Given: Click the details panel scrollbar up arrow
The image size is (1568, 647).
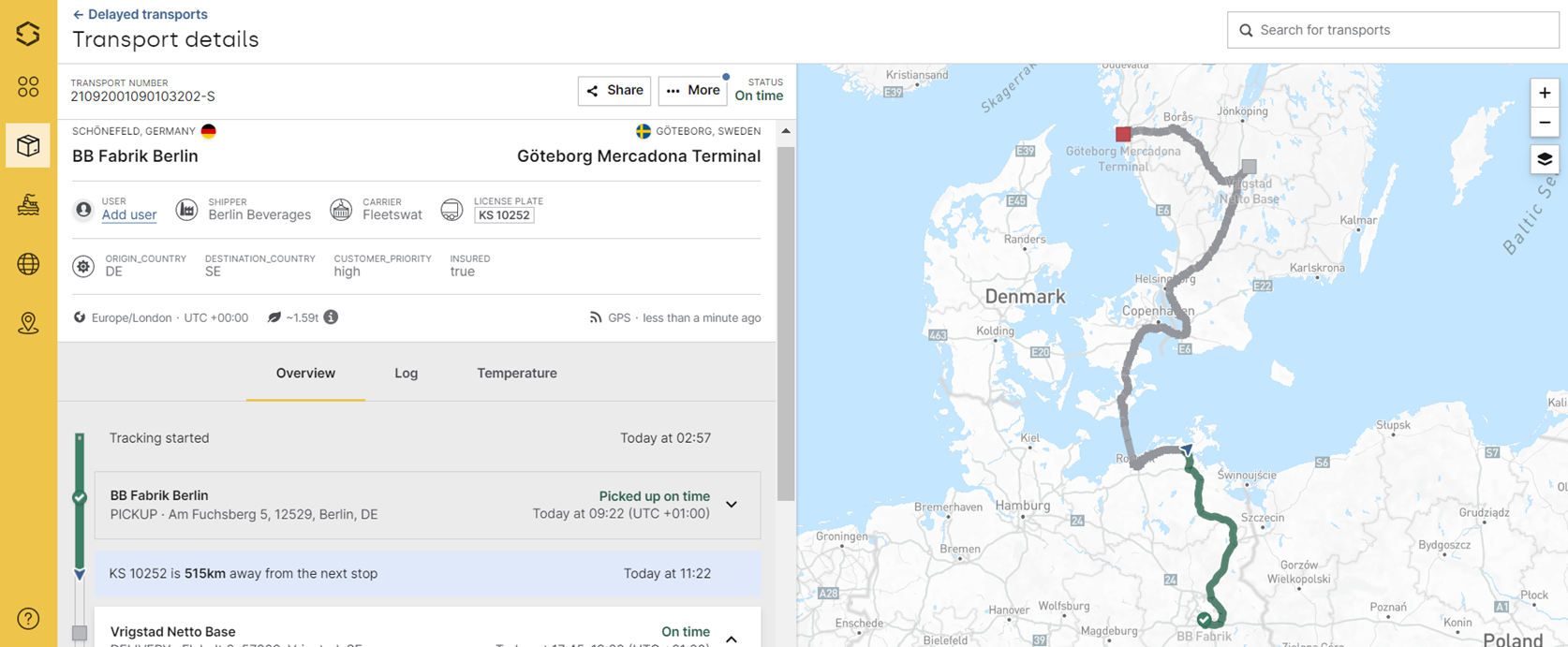Looking at the screenshot, I should coord(786,131).
